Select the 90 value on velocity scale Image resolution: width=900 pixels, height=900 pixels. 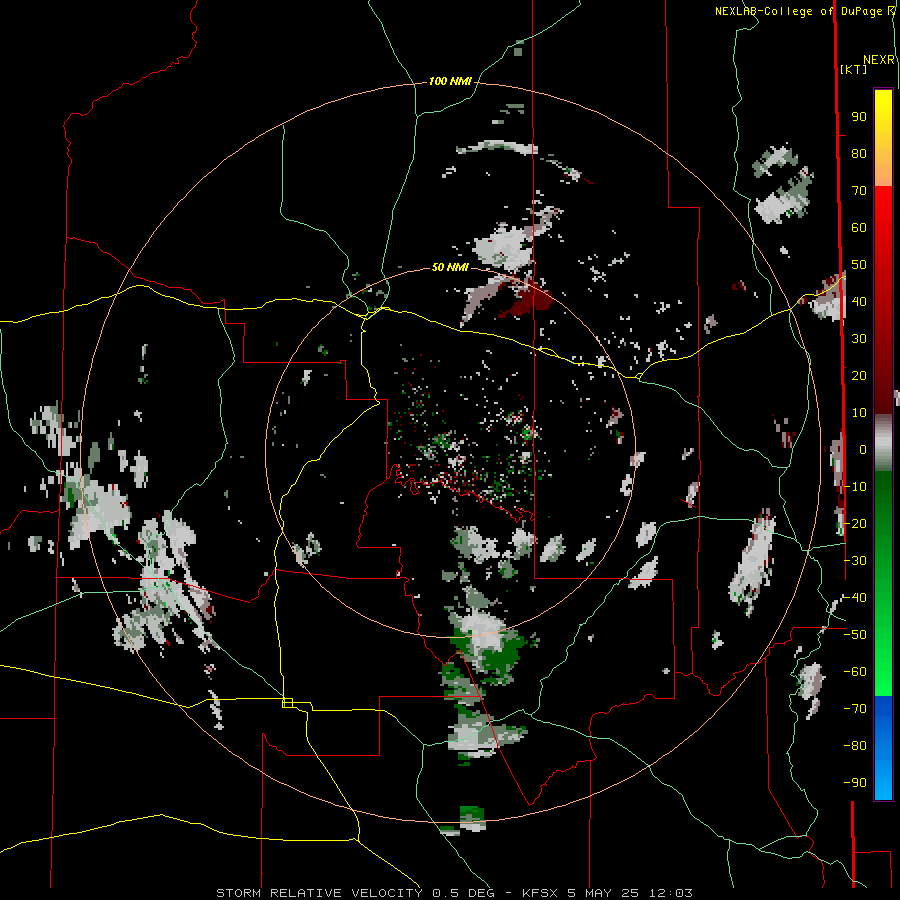pos(859,117)
